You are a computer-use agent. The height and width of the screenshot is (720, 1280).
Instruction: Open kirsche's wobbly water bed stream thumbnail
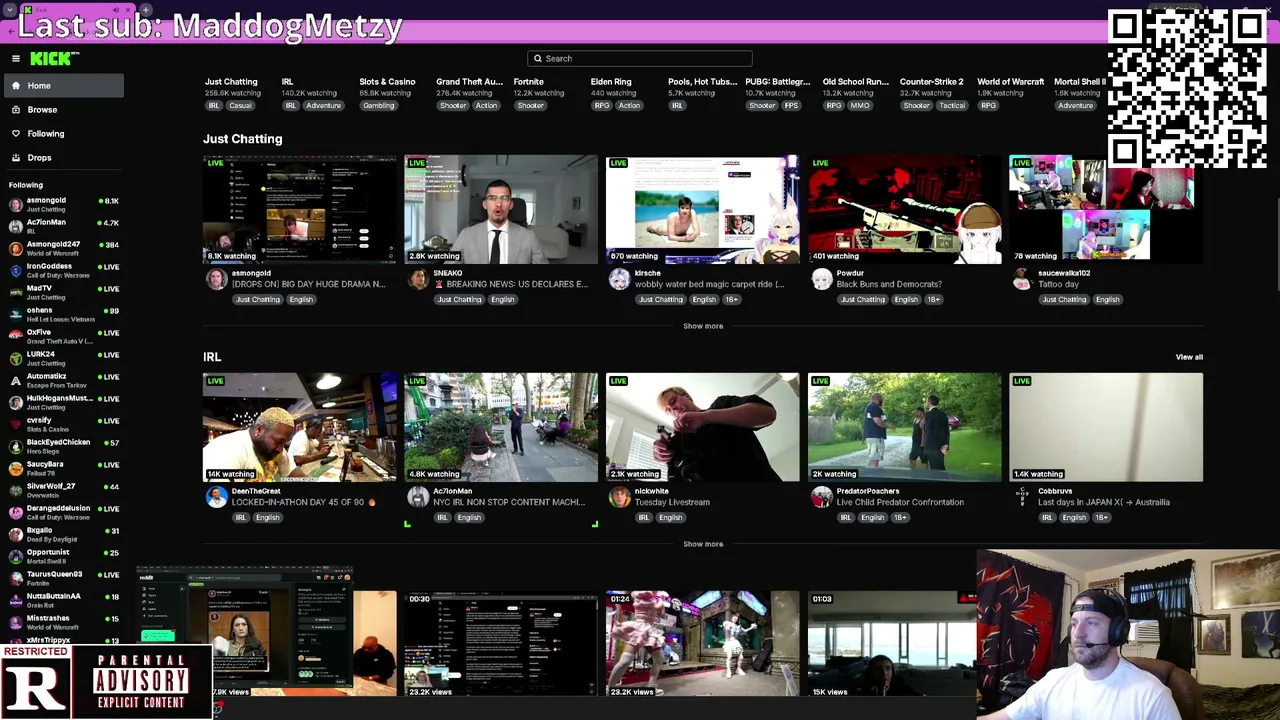[703, 210]
